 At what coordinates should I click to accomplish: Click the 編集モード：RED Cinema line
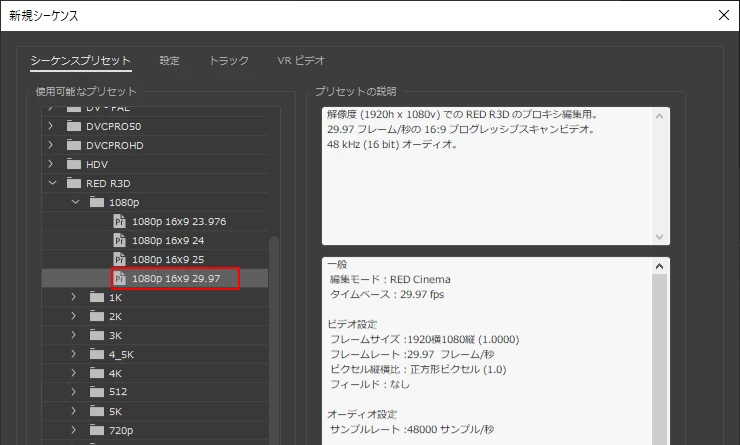pos(390,279)
